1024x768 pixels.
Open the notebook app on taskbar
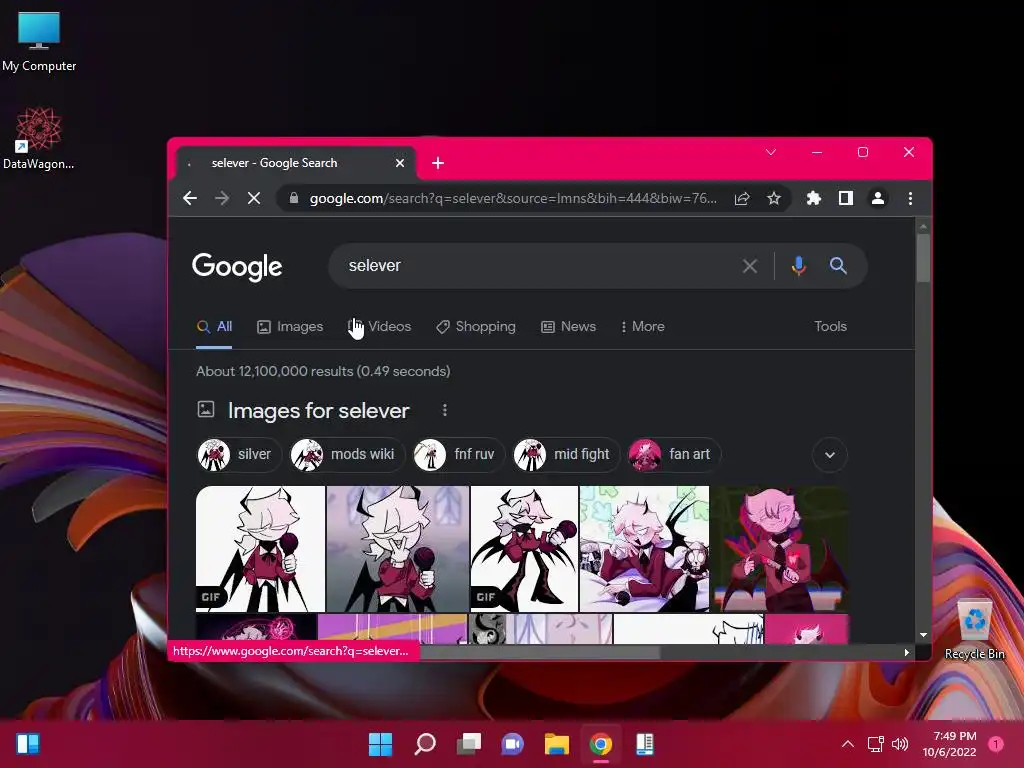(x=645, y=744)
